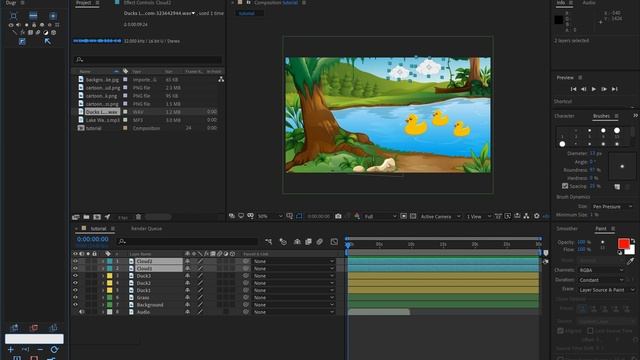Step back one frame in Preview panel
The height and width of the screenshot is (360, 640).
(584, 89)
